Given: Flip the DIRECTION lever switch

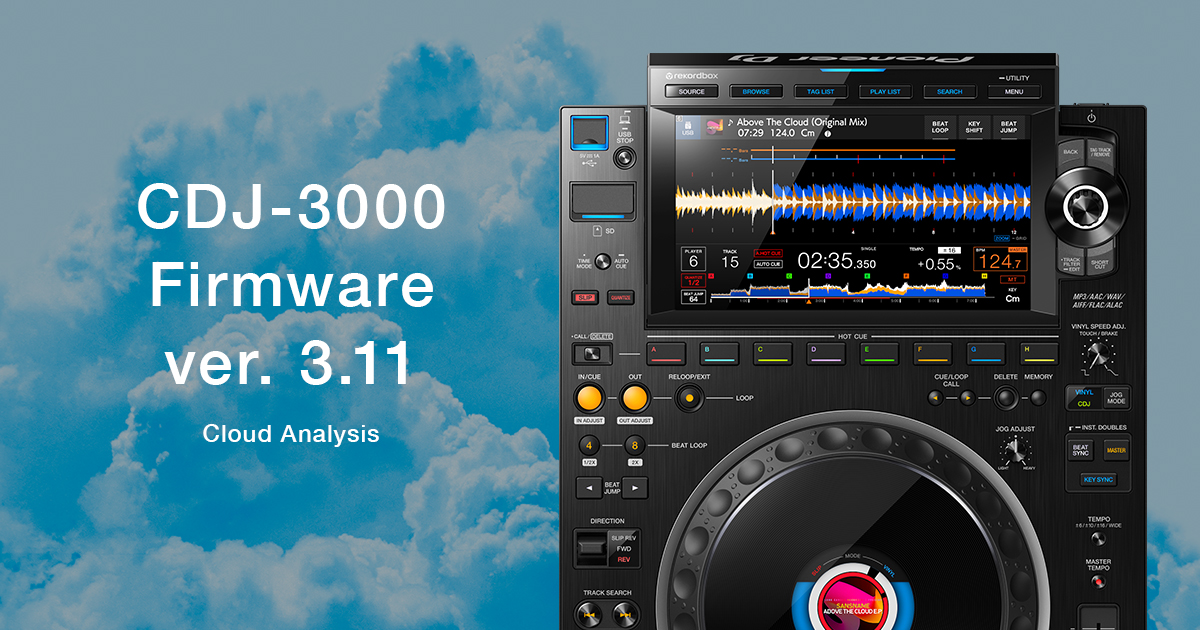Looking at the screenshot, I should [592, 549].
